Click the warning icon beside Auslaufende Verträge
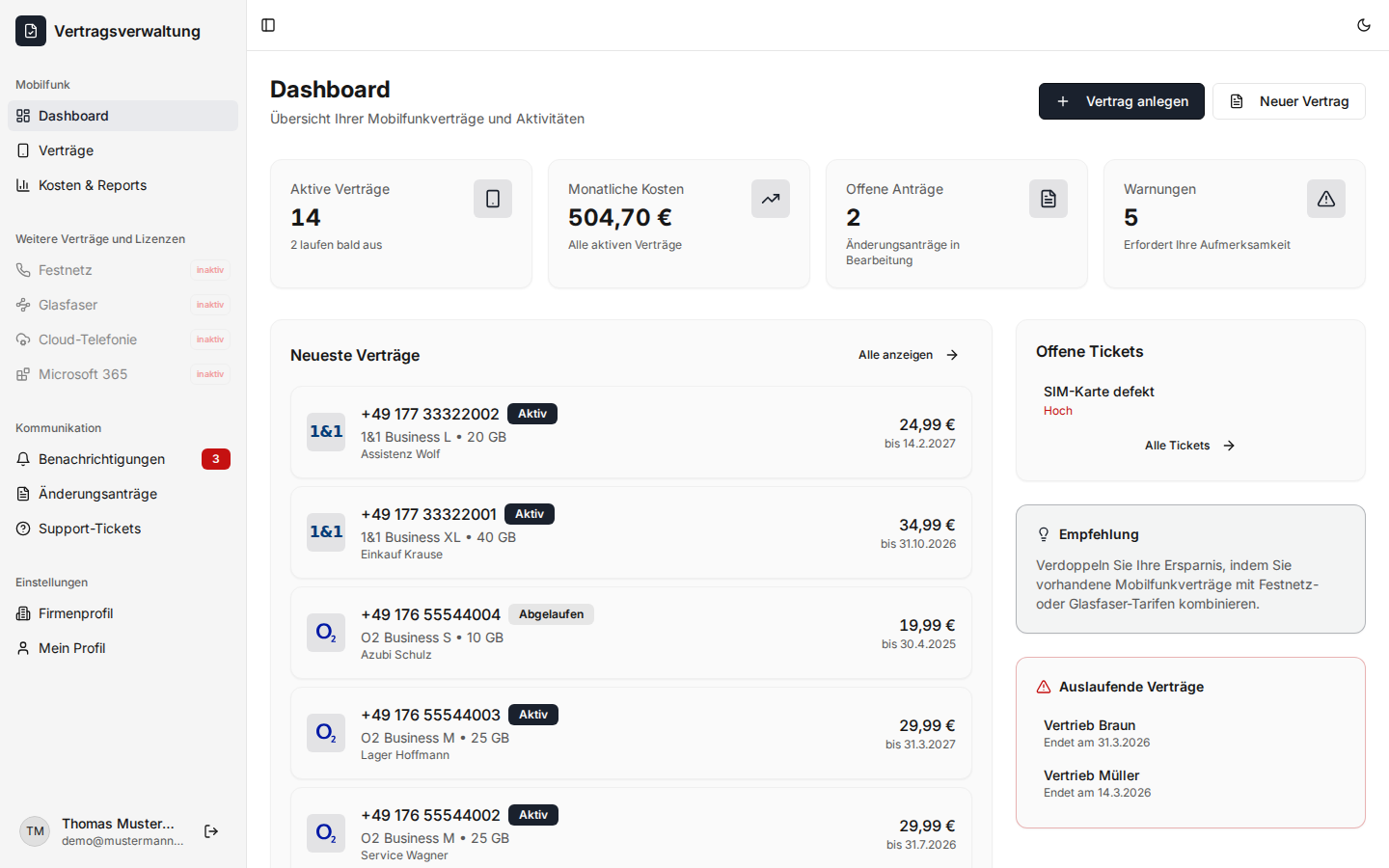Viewport: 1389px width, 868px height. click(1044, 687)
